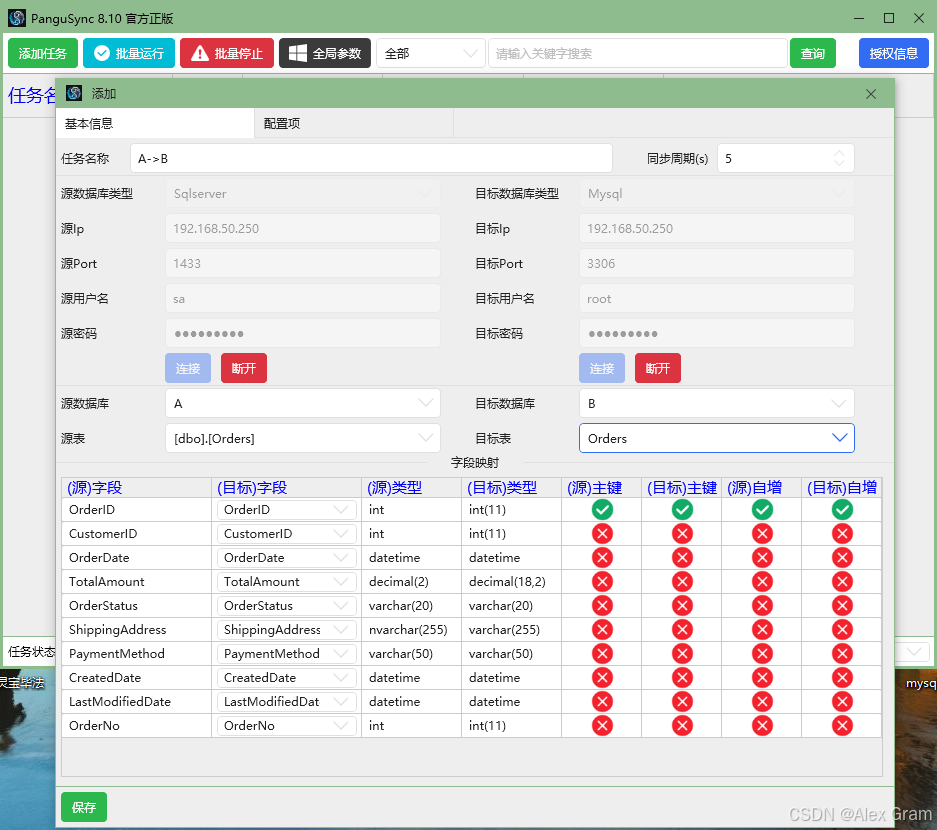This screenshot has height=830, width=937.
Task: Toggle source auto-increment for OrderID
Action: 762,510
